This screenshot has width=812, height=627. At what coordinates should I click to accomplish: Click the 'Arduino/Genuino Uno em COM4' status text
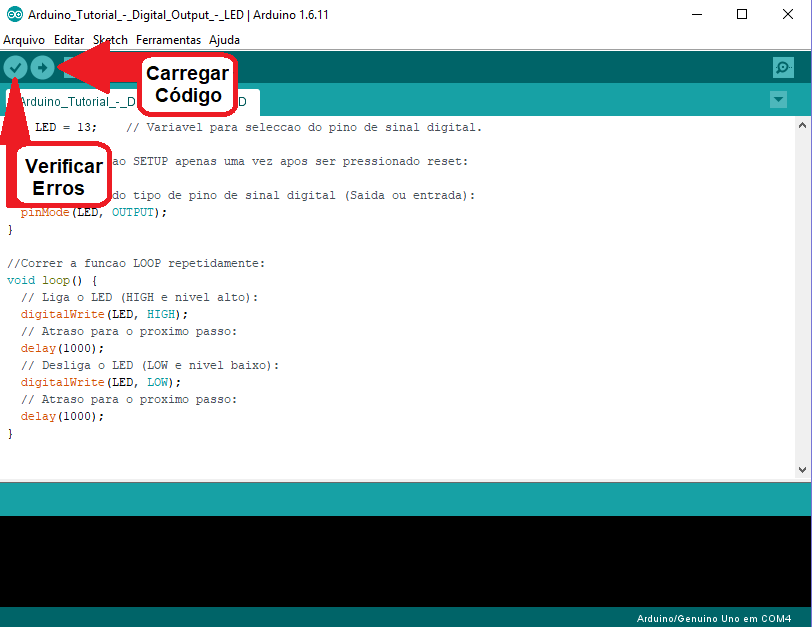[714, 619]
